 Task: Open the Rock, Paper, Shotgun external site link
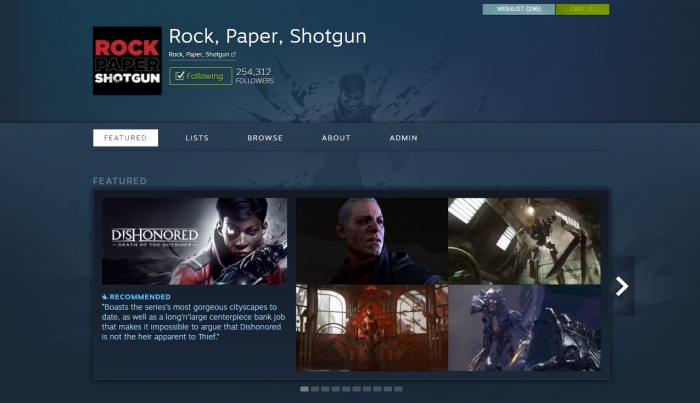click(202, 54)
